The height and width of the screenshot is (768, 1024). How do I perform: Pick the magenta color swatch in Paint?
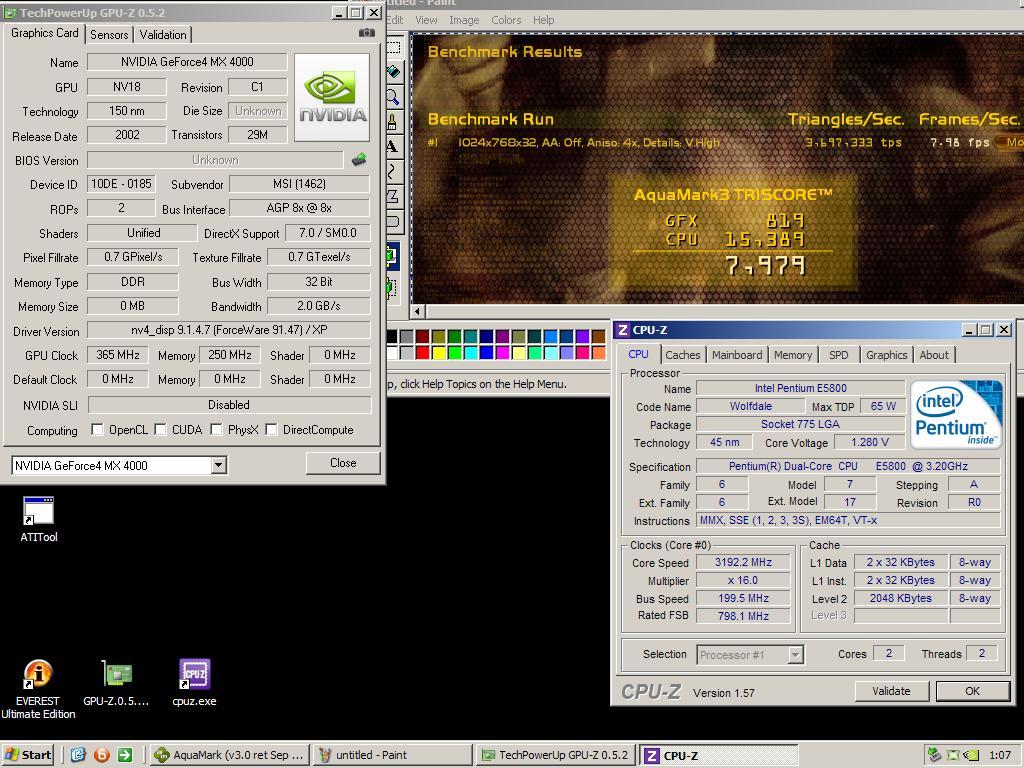tap(502, 353)
